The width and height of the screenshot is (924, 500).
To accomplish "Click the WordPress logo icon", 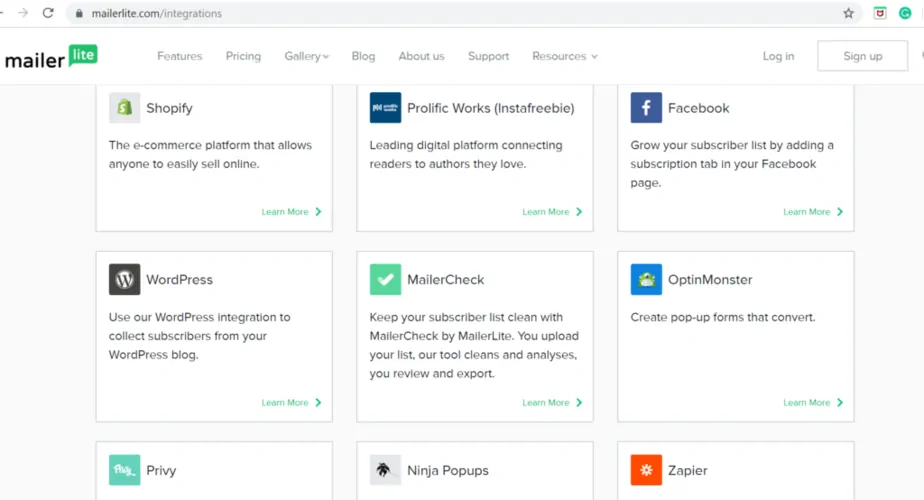I will click(x=124, y=279).
